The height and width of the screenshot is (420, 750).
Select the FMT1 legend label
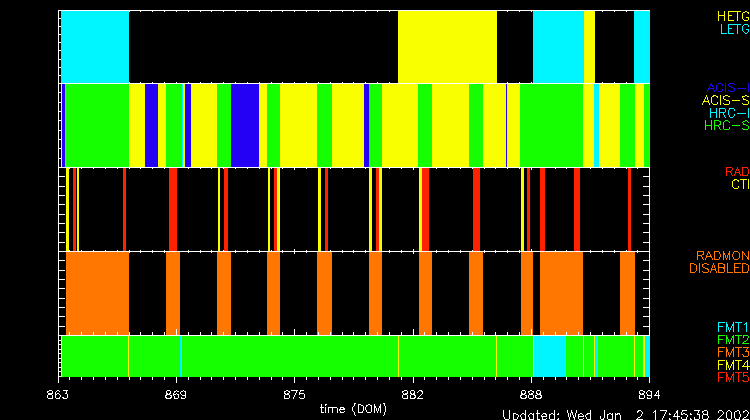[732, 328]
